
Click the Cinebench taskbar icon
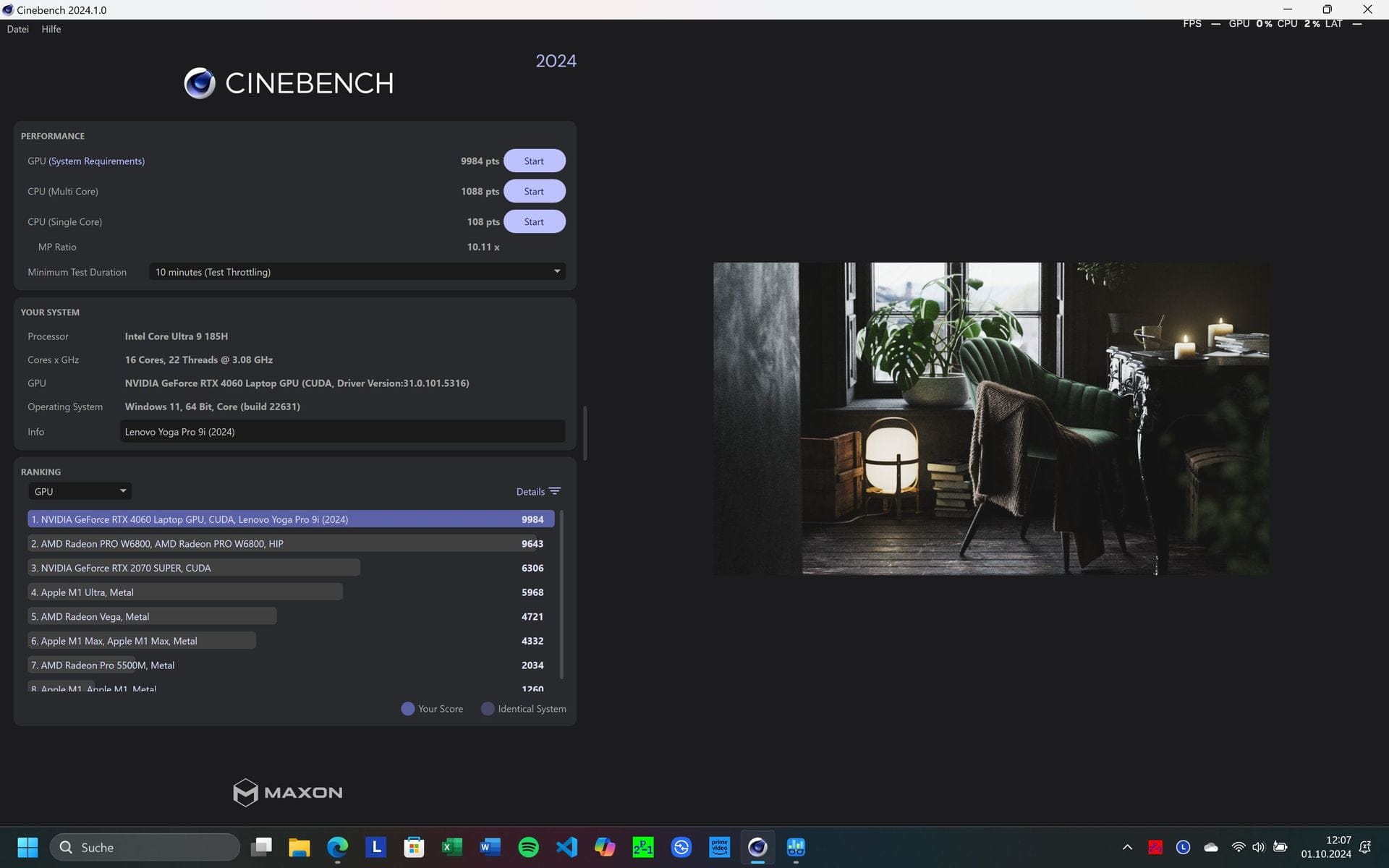tap(757, 847)
